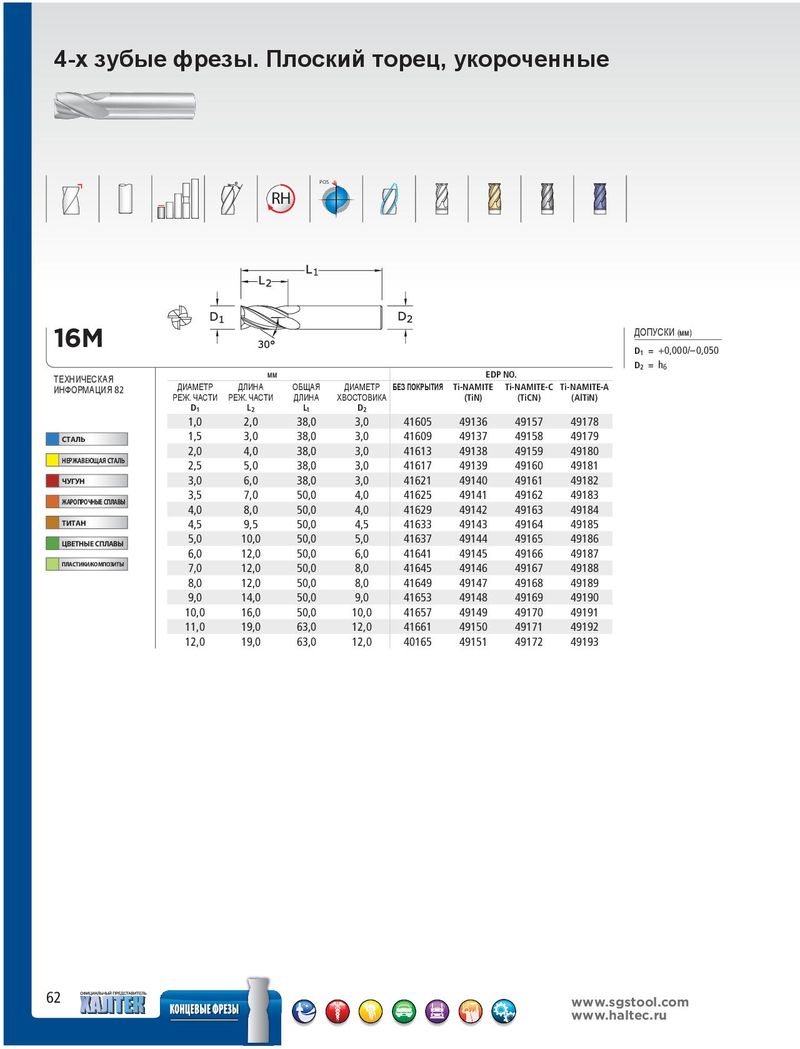The width and height of the screenshot is (800, 1049).
Task: Click the end mill icon with blue ellipse
Action: [389, 199]
